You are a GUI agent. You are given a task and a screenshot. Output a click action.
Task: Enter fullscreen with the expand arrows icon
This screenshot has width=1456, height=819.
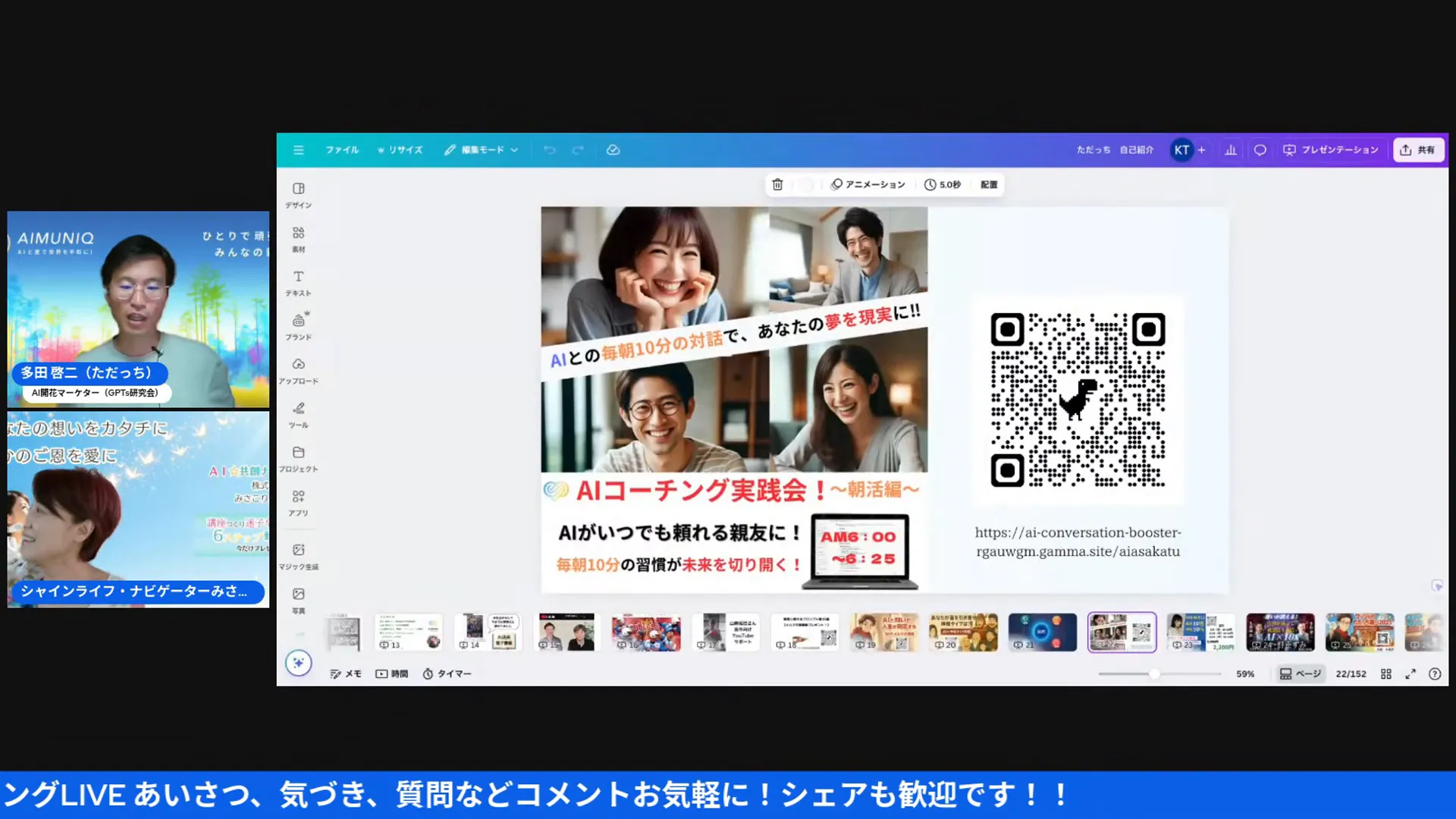(1410, 673)
